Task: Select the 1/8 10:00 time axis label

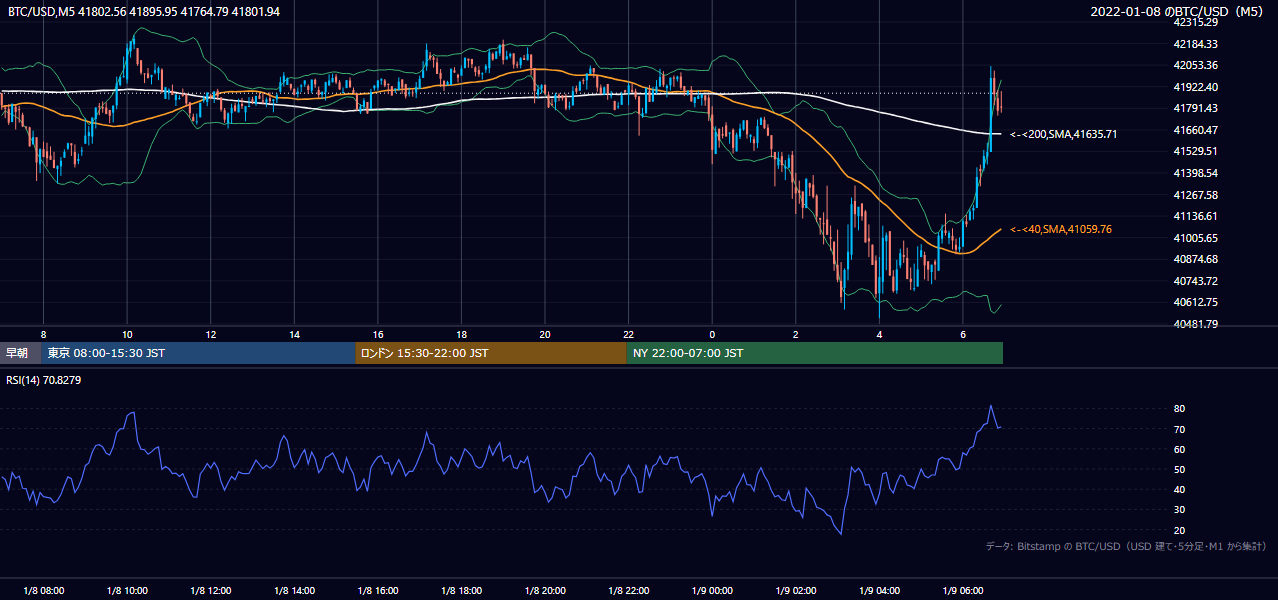Action: point(127,591)
